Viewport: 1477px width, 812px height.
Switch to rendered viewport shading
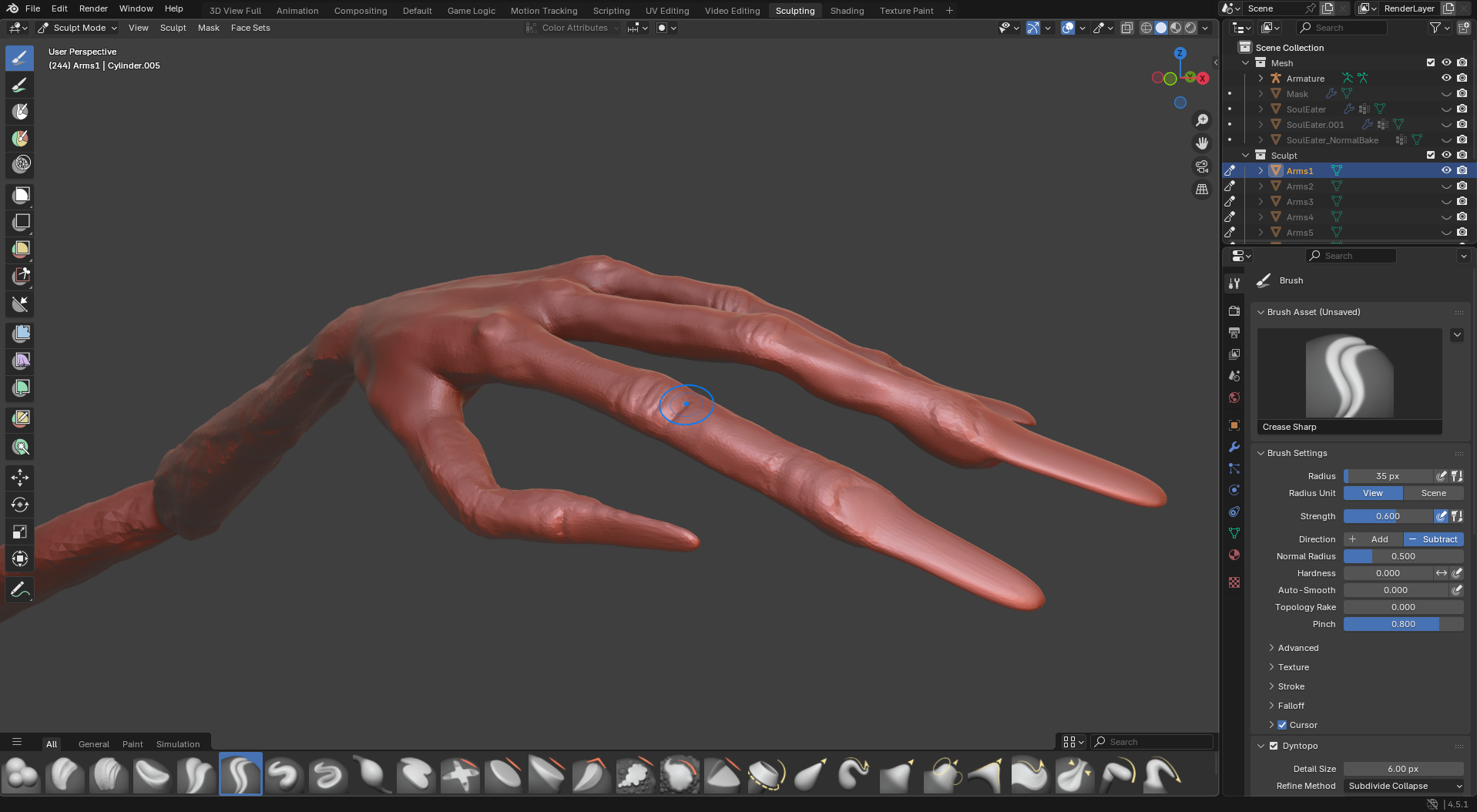tap(1190, 28)
